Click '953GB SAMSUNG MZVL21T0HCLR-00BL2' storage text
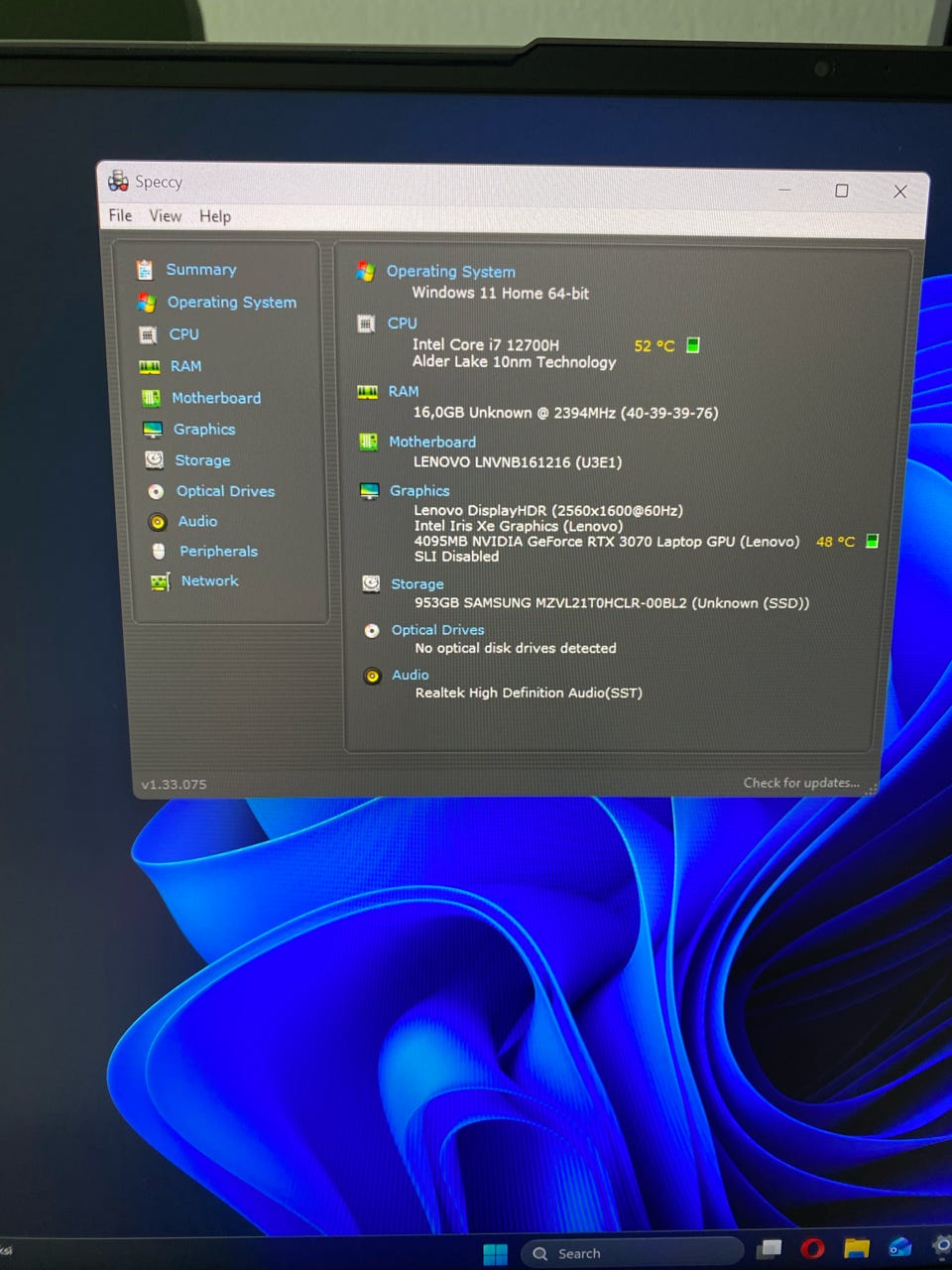This screenshot has width=952, height=1270. click(x=612, y=603)
